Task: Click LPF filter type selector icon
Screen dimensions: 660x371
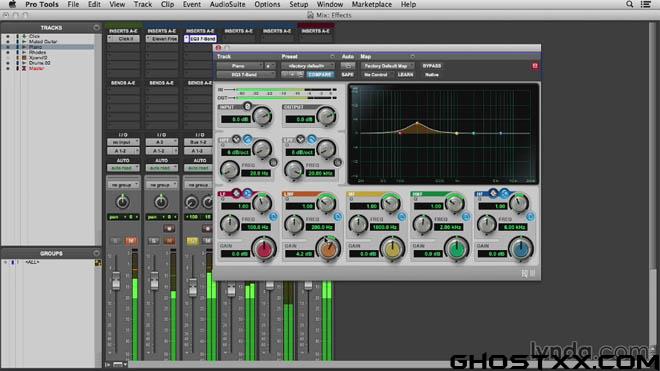Action: point(301,139)
